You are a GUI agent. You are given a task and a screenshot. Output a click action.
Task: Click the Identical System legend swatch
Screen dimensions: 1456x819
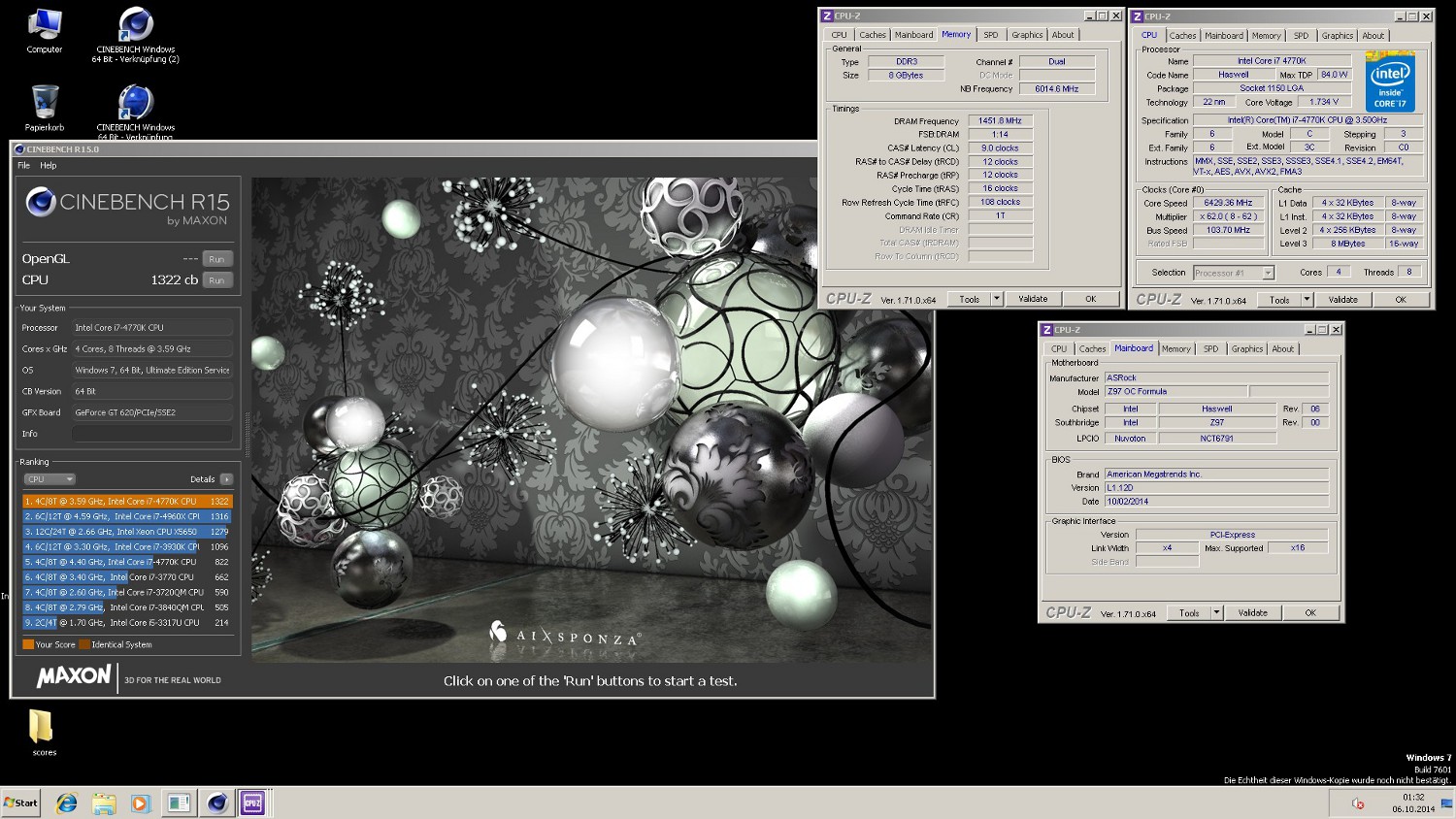[83, 644]
